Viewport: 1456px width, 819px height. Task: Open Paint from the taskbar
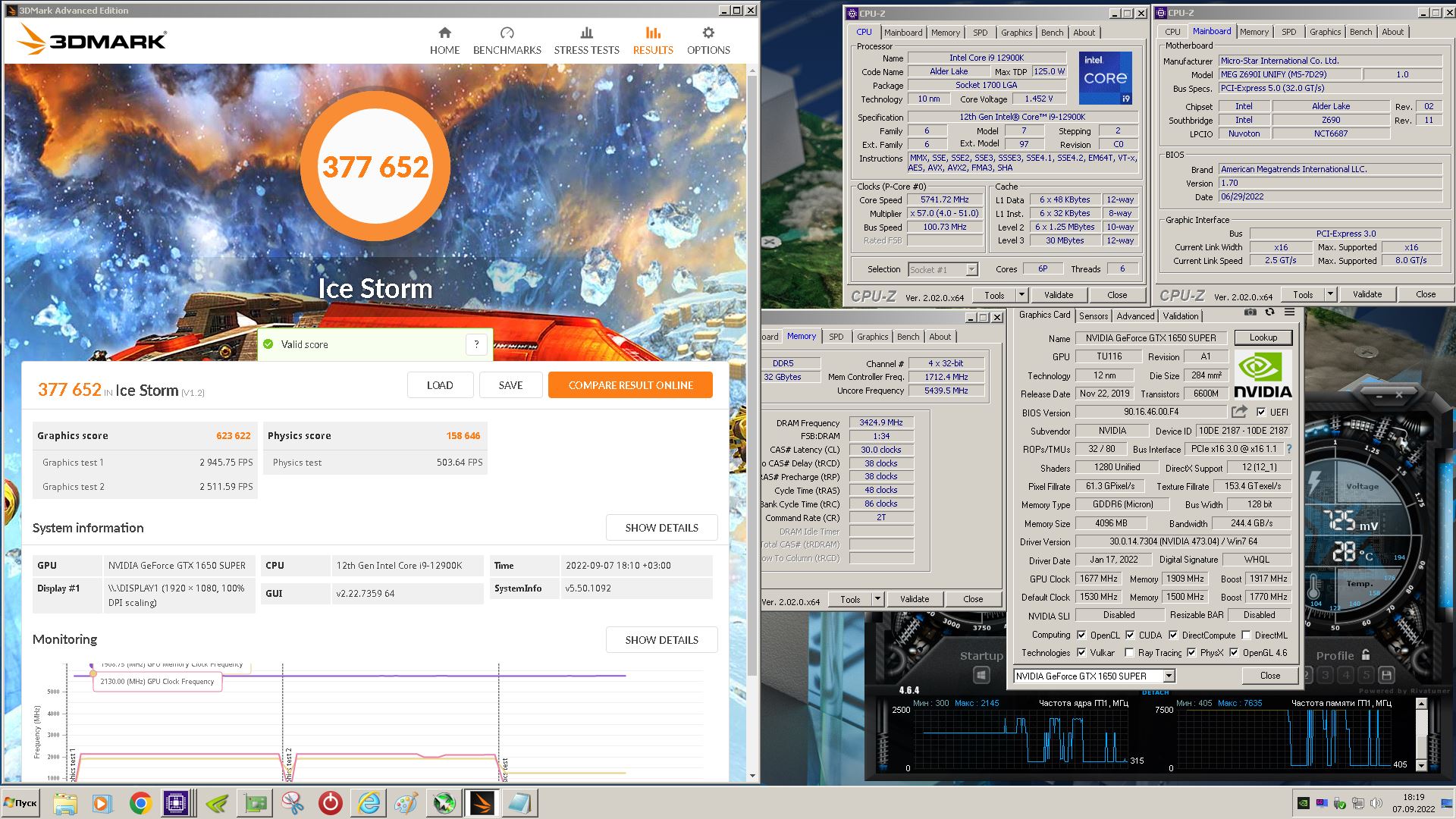tap(406, 803)
